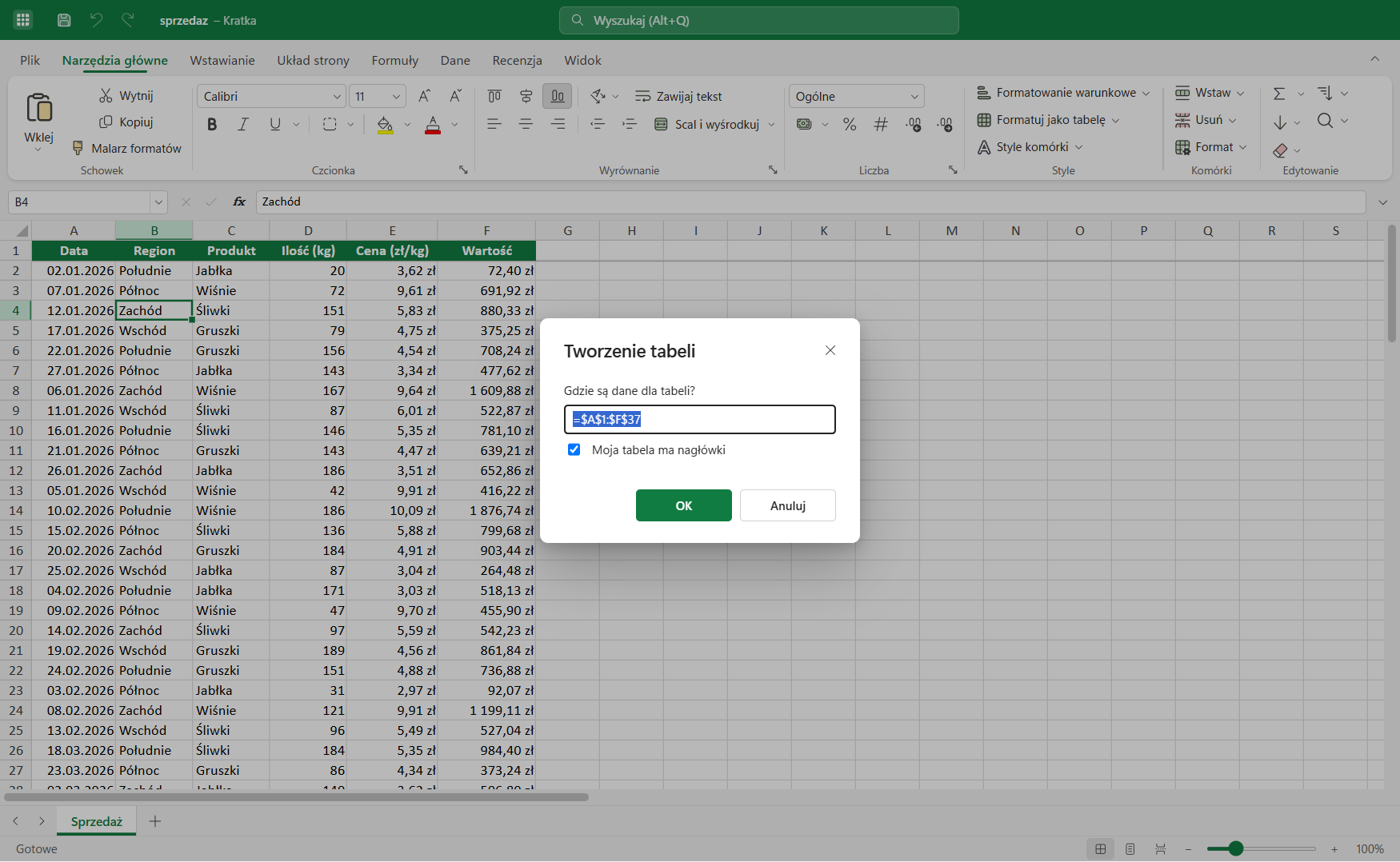This screenshot has height=862, width=1400.
Task: Click the Save icon in title bar
Action: (64, 20)
